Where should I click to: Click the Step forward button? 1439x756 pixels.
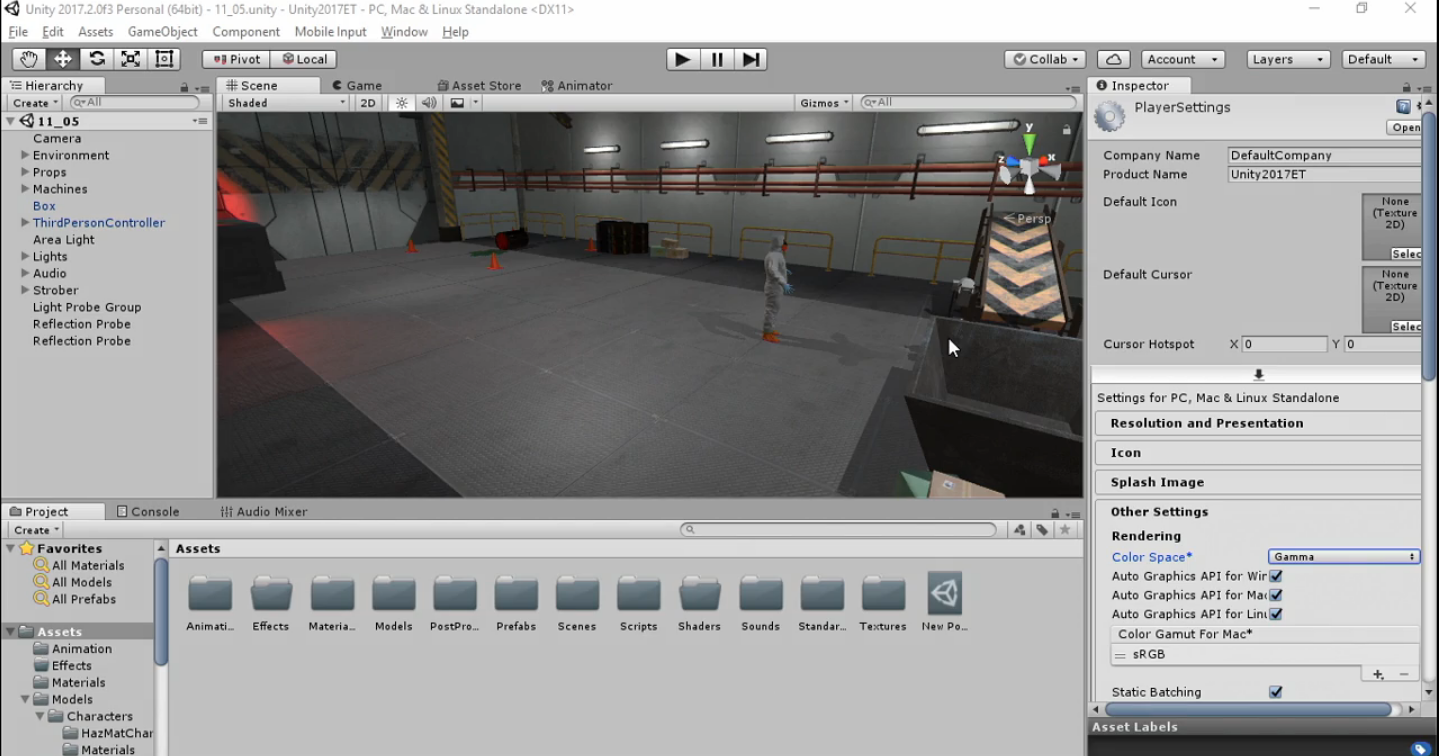pos(751,59)
